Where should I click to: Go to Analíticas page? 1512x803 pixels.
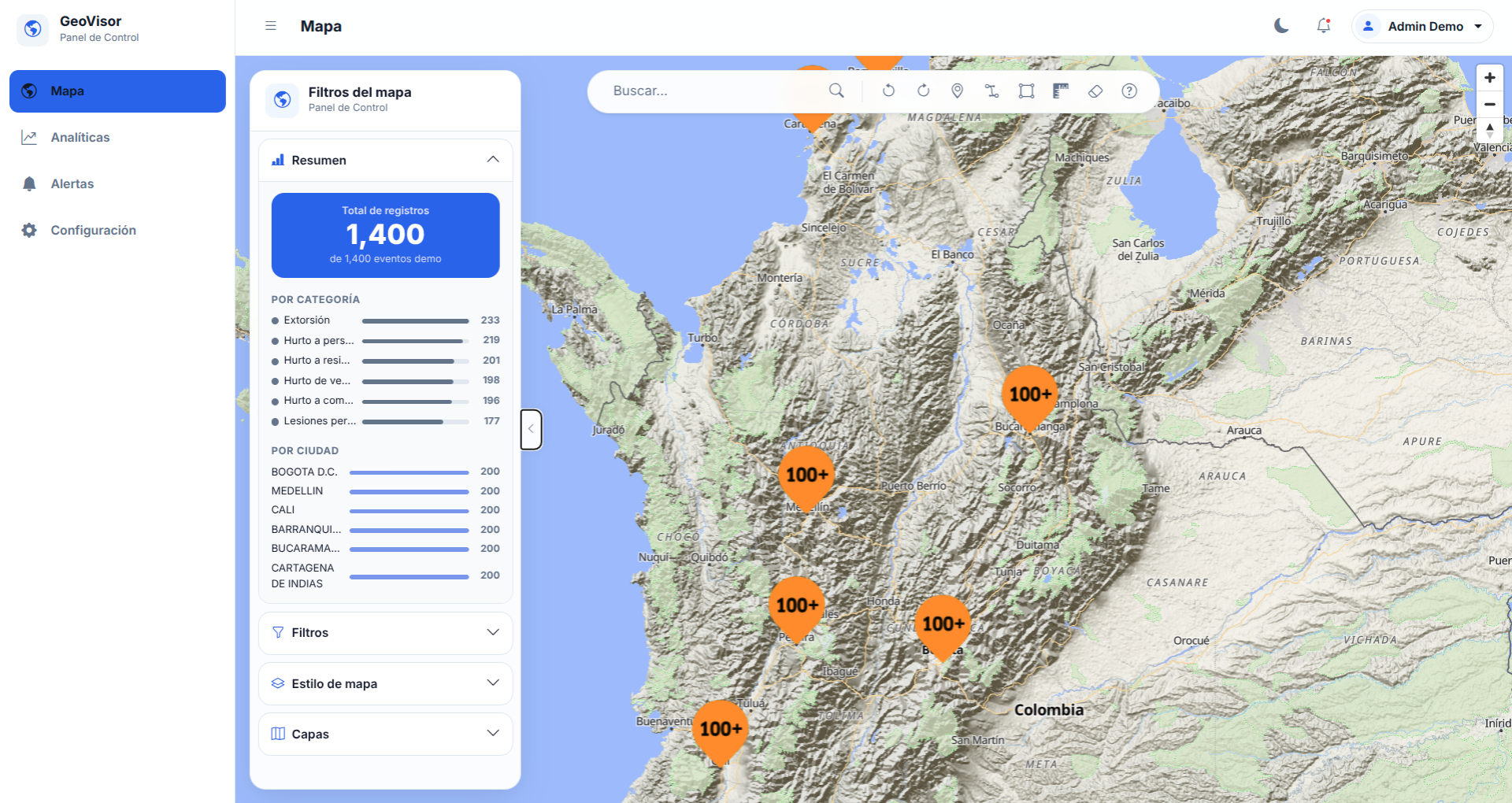click(117, 138)
